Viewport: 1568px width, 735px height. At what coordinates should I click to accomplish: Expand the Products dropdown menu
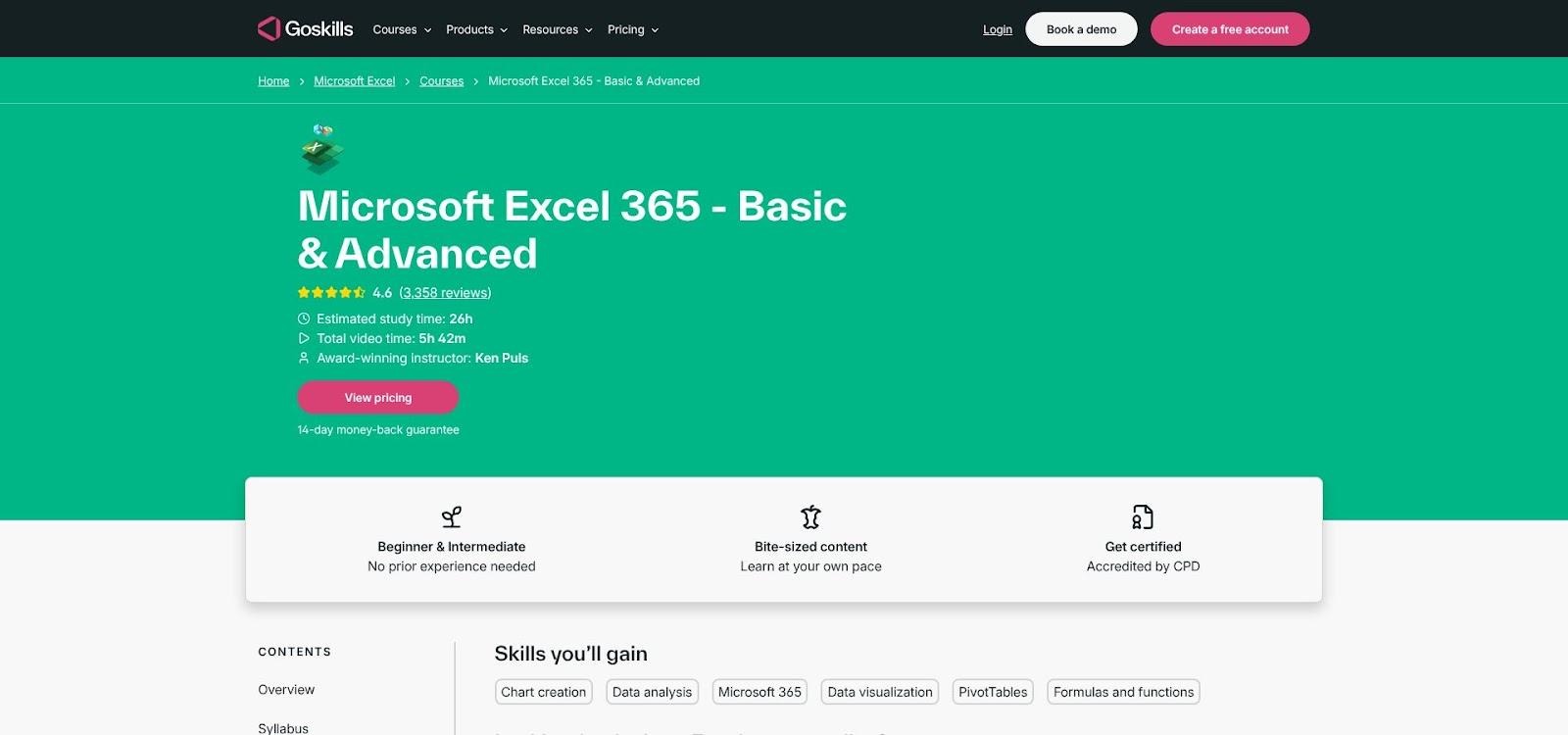click(476, 29)
